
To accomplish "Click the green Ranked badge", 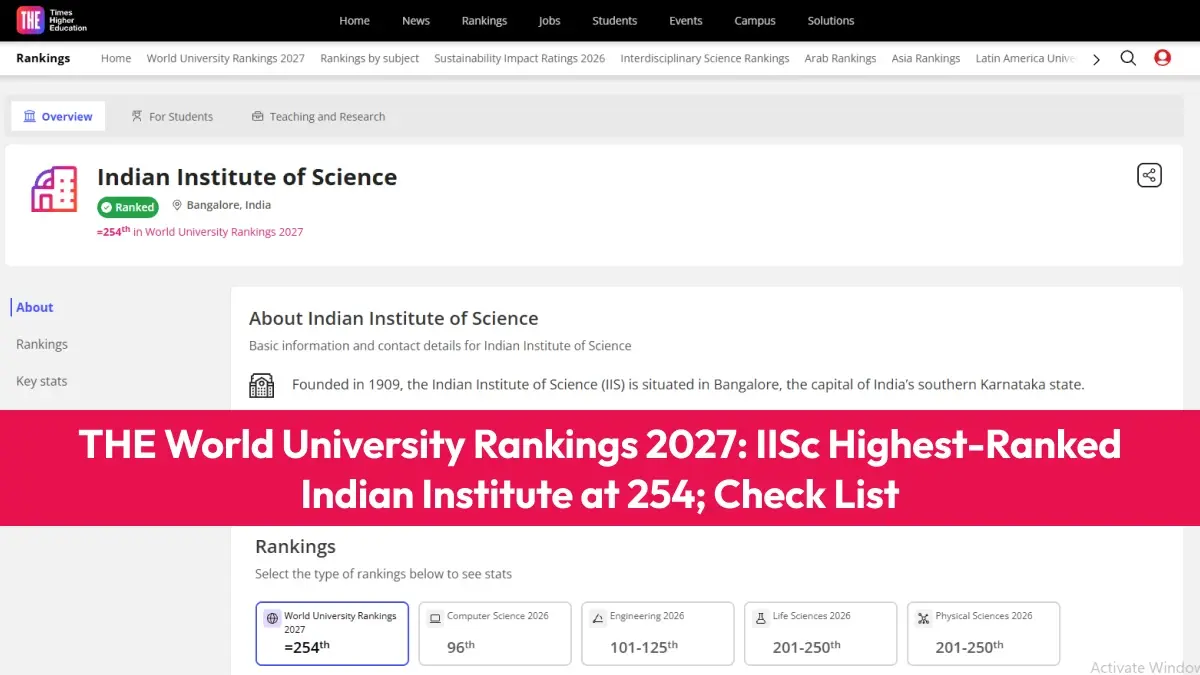I will pyautogui.click(x=128, y=207).
